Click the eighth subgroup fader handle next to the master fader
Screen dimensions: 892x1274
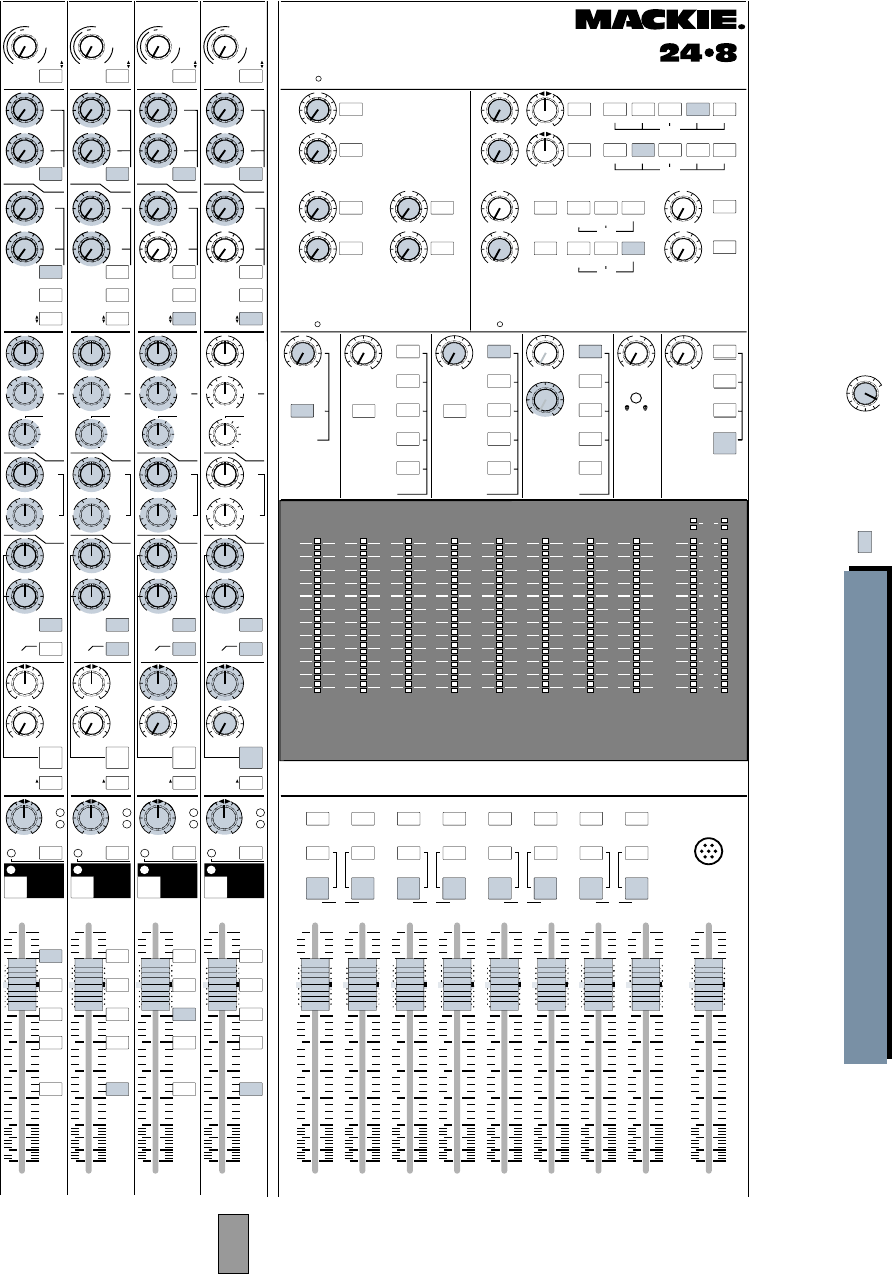point(646,984)
